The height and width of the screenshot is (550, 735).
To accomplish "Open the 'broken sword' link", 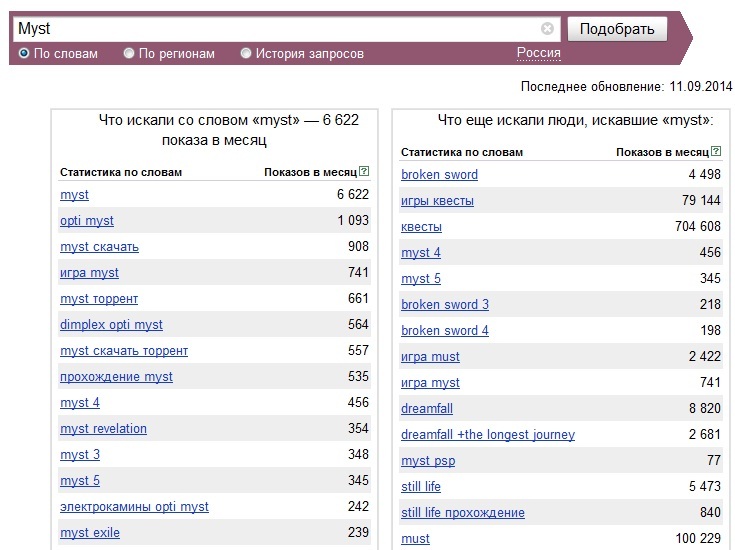I will point(440,174).
